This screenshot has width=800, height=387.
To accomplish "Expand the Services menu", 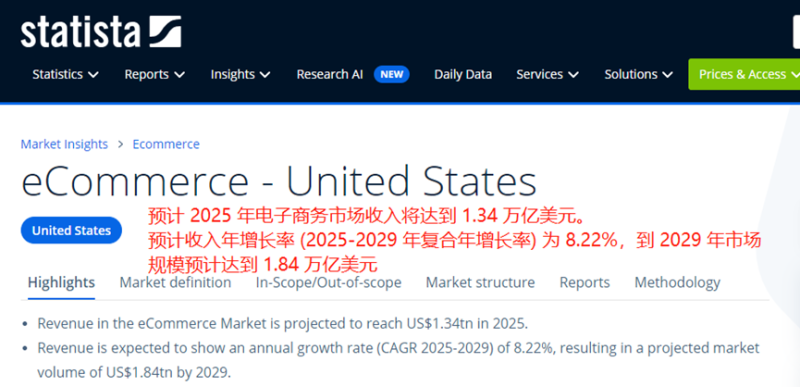I will [547, 74].
